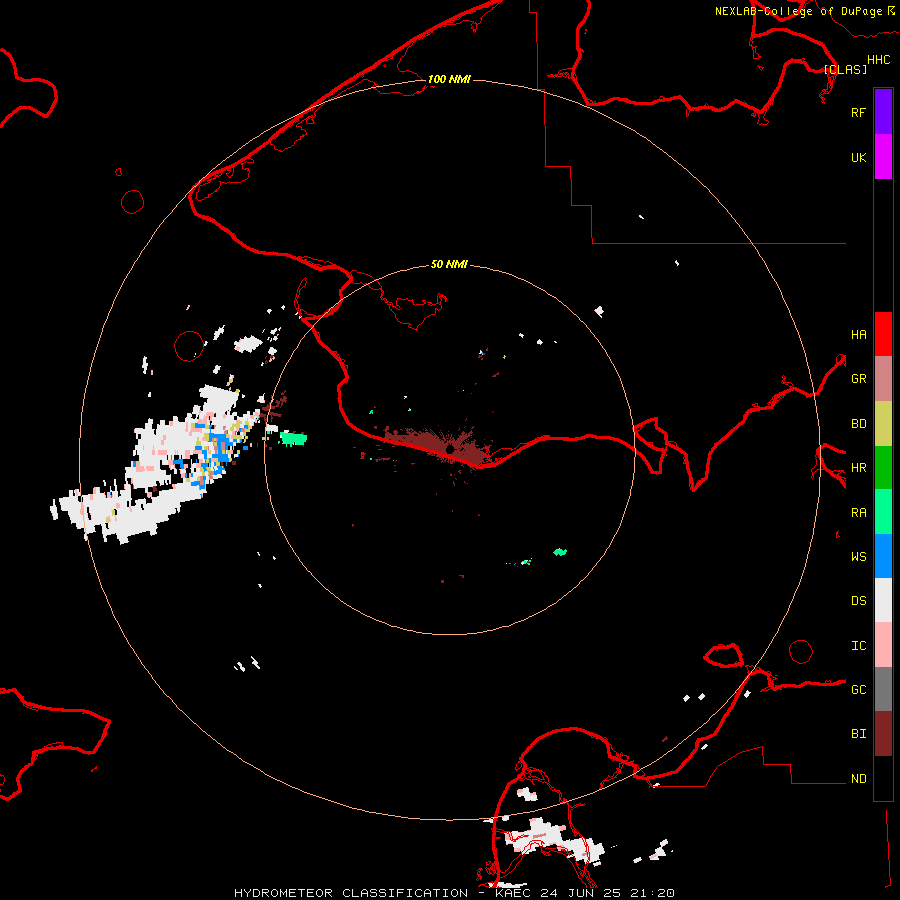Click the blue WS legend swatch

883,556
